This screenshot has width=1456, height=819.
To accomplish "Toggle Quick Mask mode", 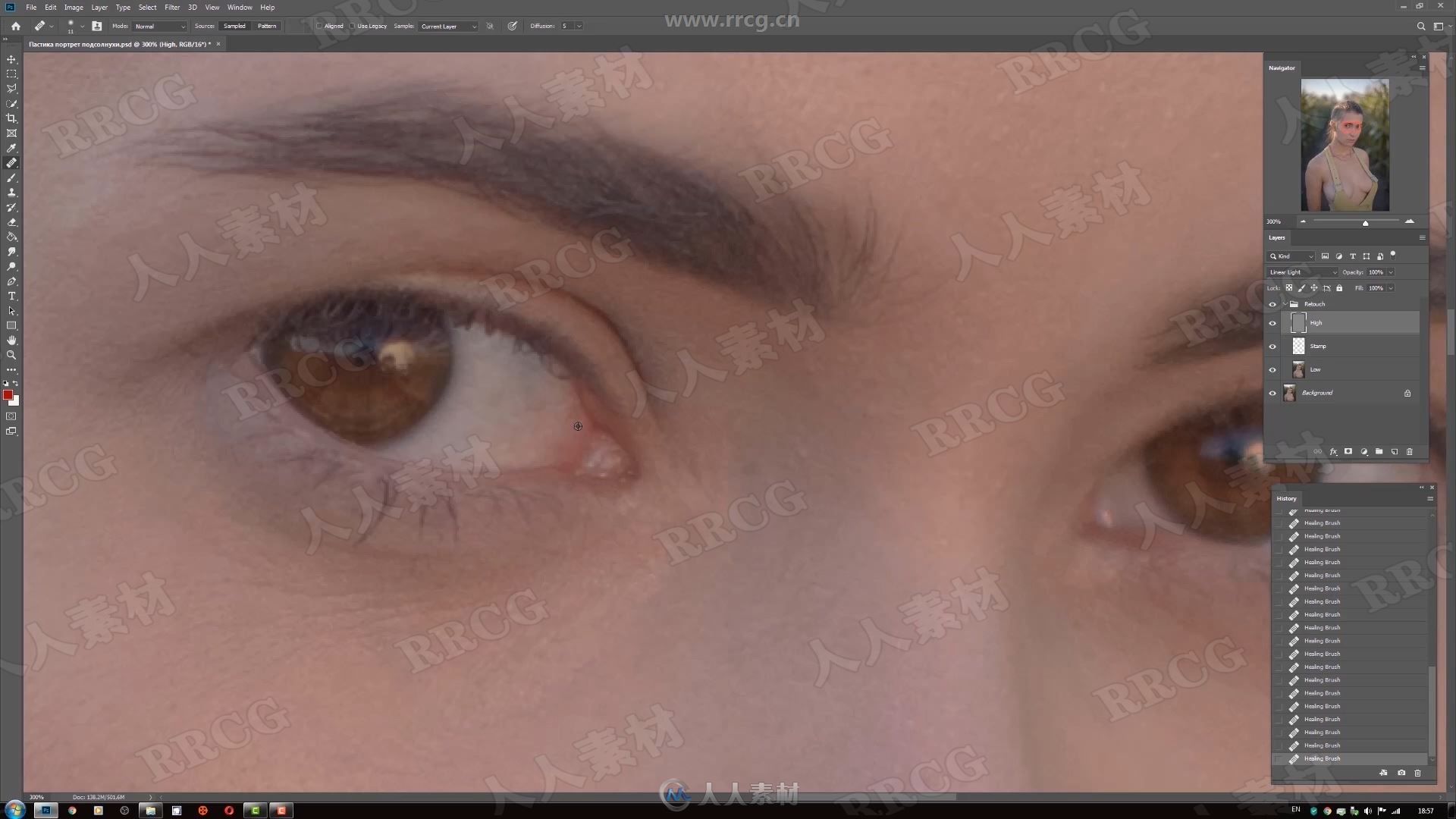I will click(11, 416).
